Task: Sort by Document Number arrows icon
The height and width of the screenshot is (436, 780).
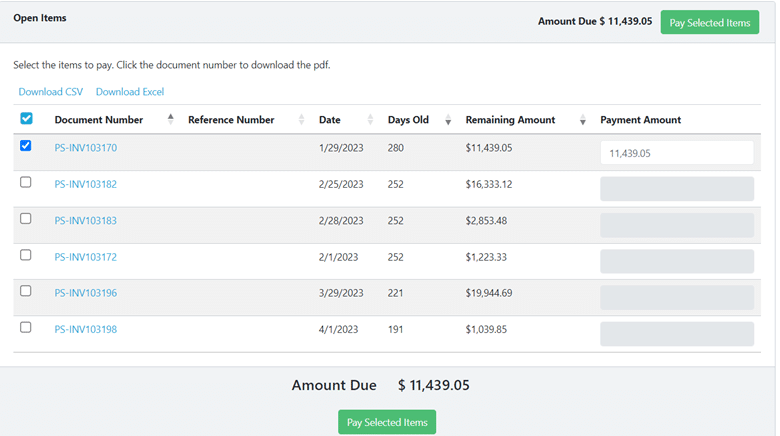Action: (x=171, y=119)
